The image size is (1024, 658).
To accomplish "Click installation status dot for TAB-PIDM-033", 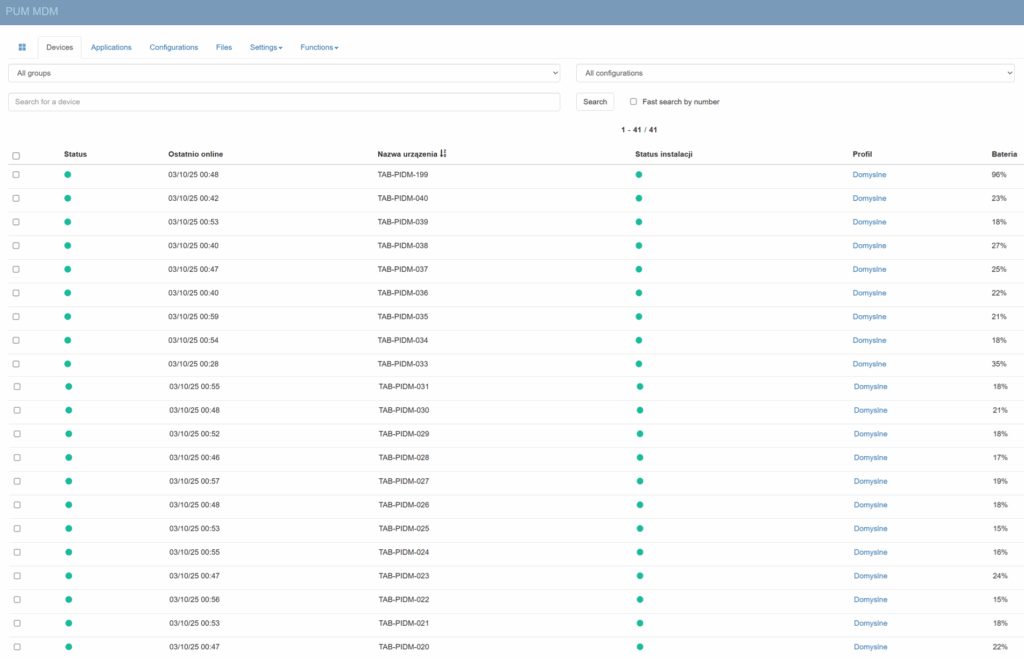I will [x=639, y=364].
